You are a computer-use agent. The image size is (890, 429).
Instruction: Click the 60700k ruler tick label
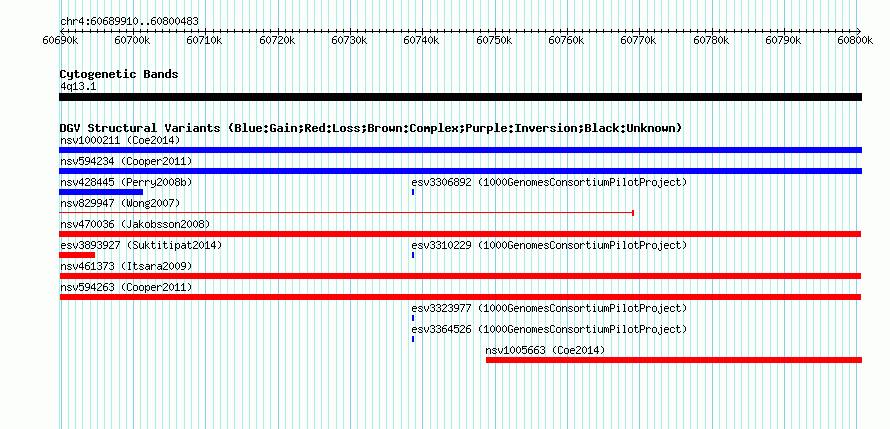coord(132,40)
